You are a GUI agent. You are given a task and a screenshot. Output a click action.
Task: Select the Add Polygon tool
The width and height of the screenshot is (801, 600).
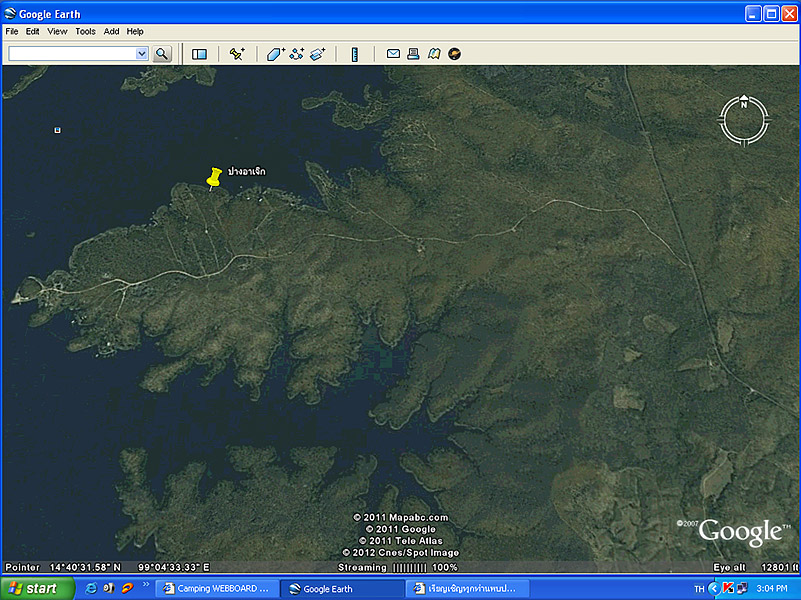coord(275,54)
